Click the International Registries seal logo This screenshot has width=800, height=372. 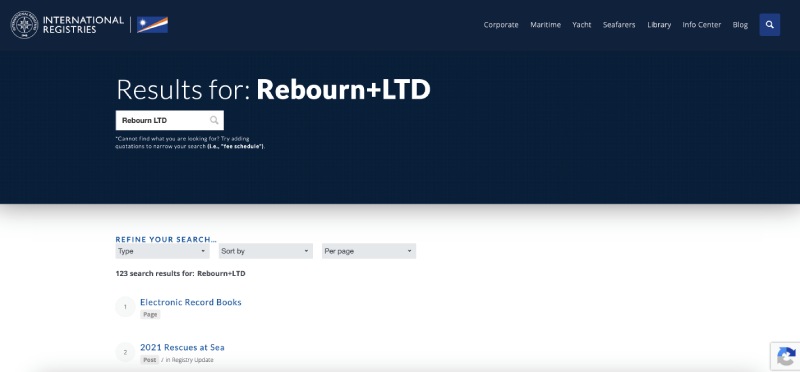[24, 24]
